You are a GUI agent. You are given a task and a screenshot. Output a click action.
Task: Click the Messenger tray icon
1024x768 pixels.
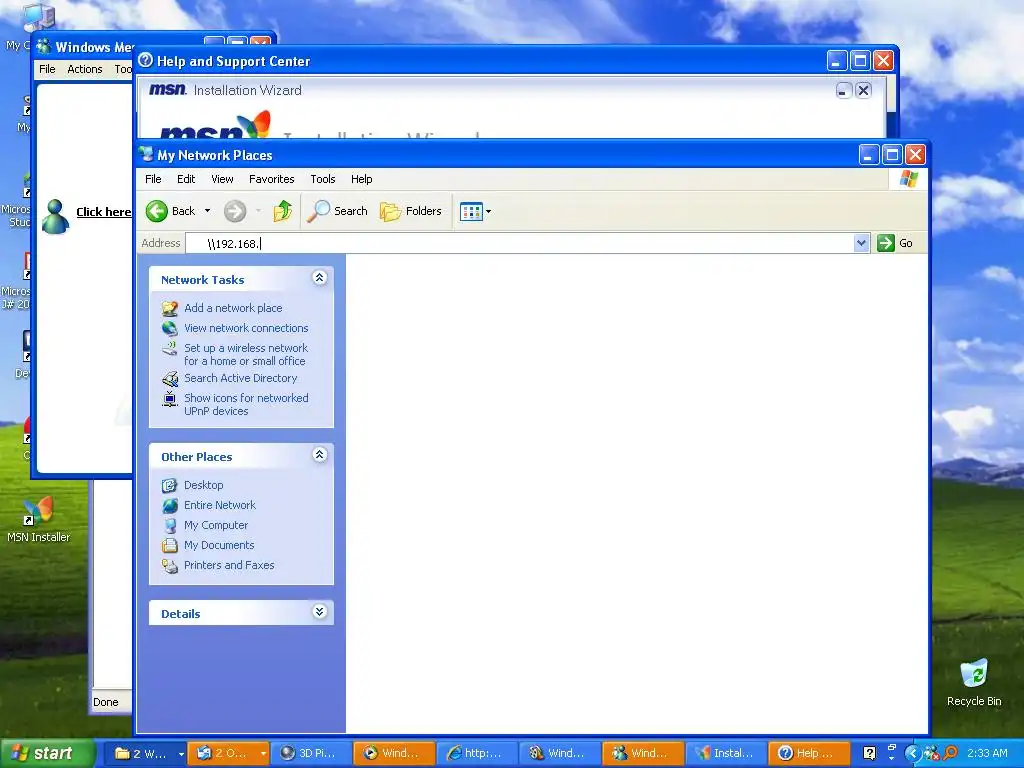click(x=932, y=753)
